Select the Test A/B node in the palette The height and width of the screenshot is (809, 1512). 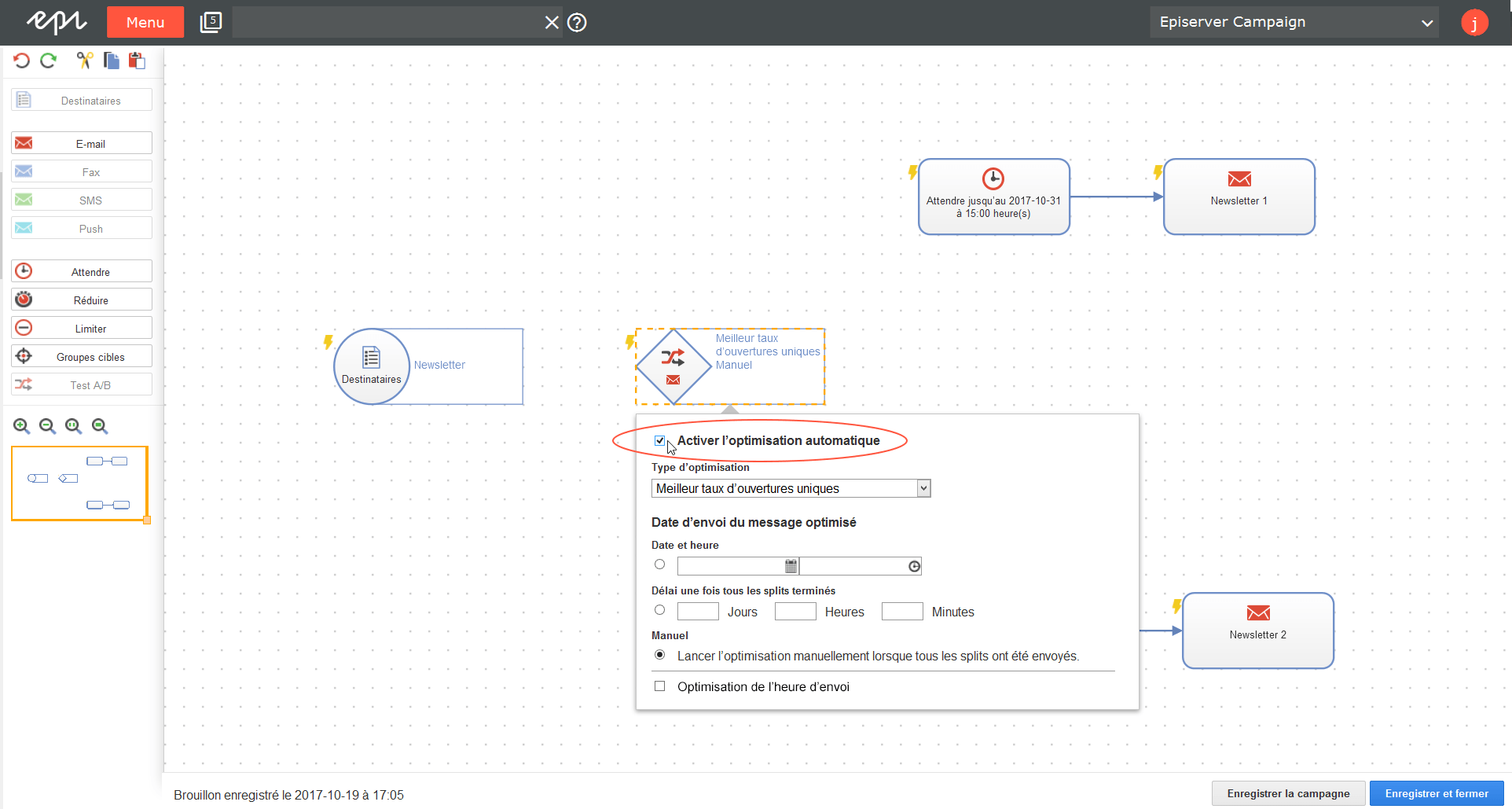point(82,384)
